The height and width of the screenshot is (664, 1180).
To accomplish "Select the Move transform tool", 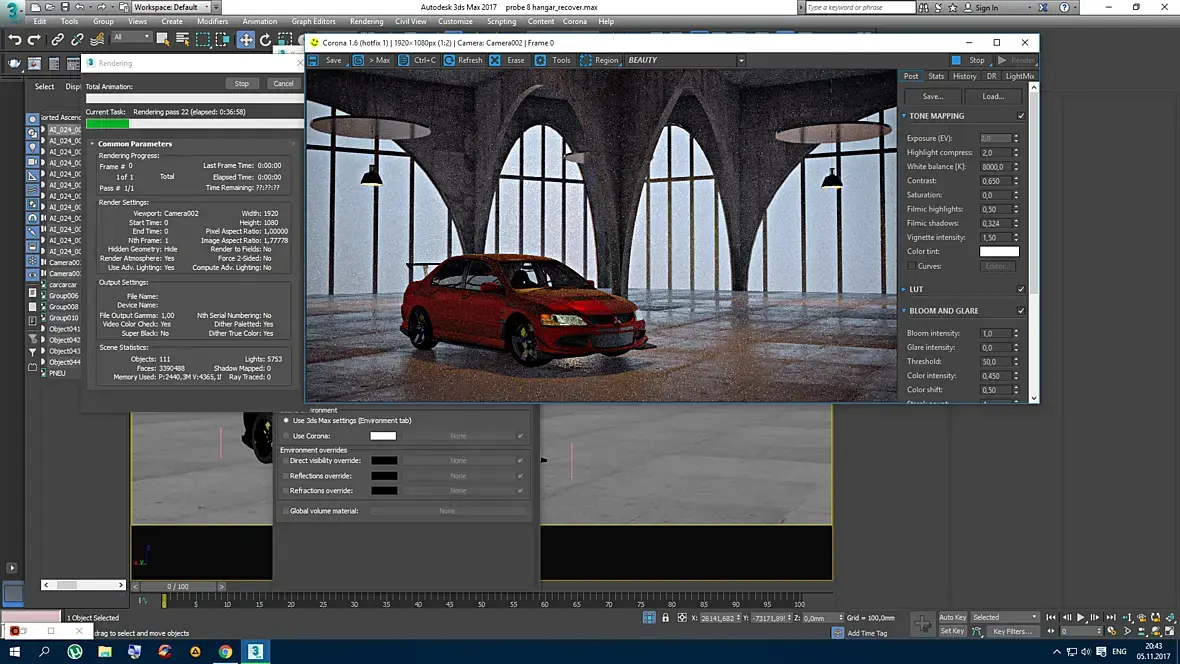I will coord(245,40).
